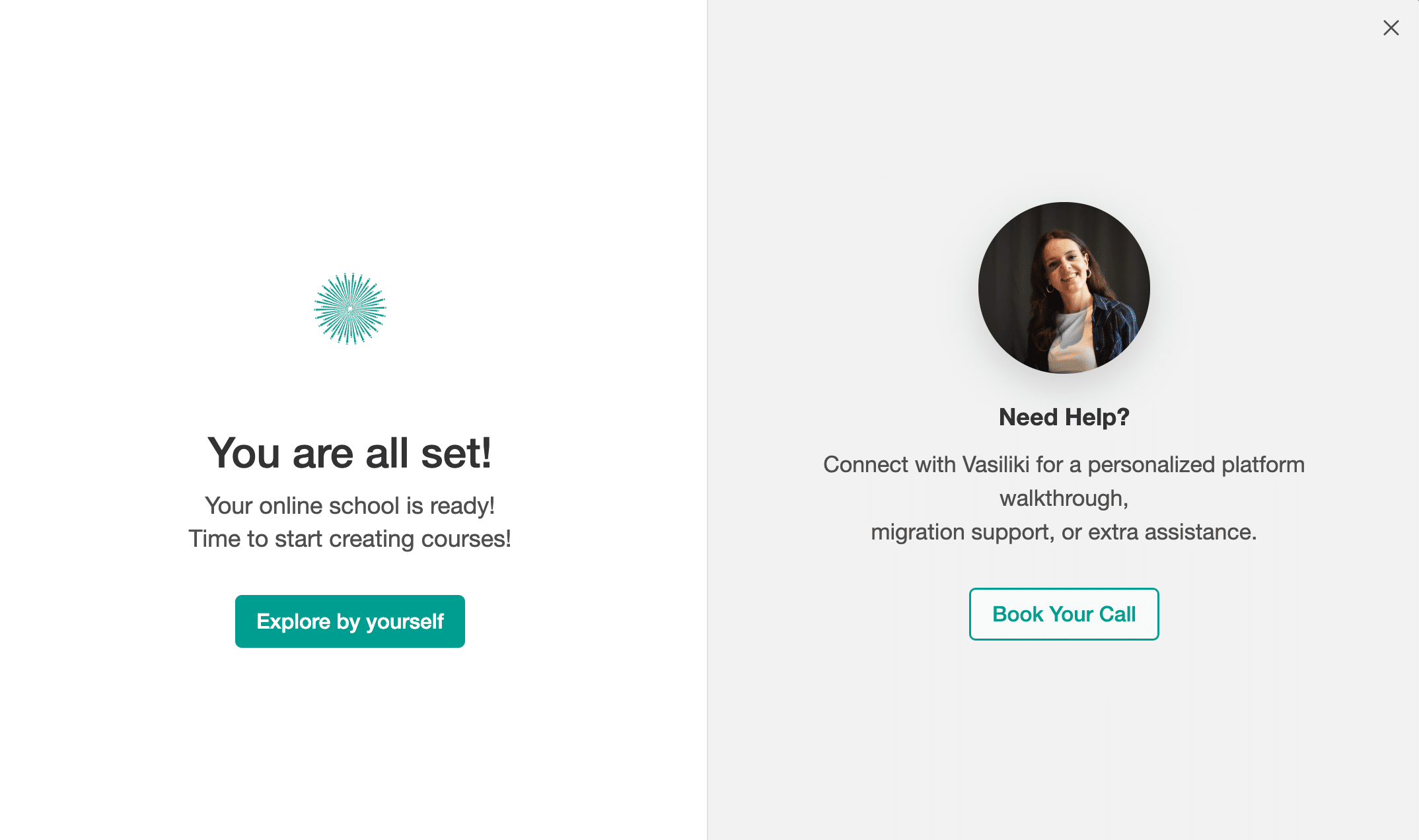1419x840 pixels.
Task: Book Your Call with Vasiliki
Action: [x=1064, y=614]
